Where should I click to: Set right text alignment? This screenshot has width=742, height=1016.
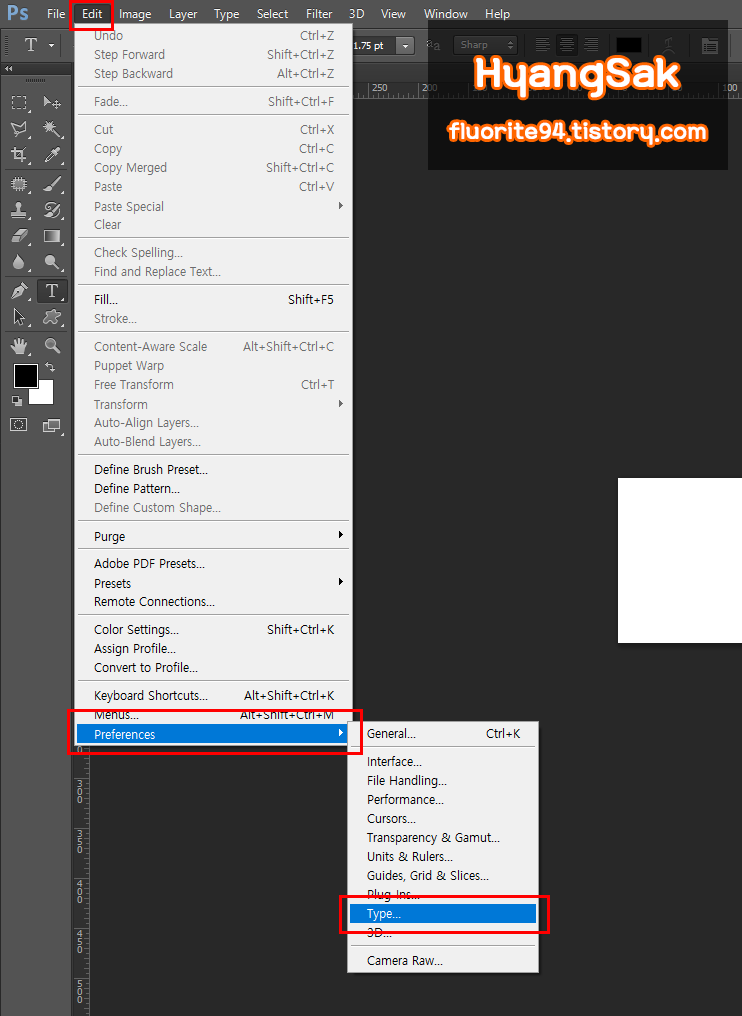click(x=591, y=45)
